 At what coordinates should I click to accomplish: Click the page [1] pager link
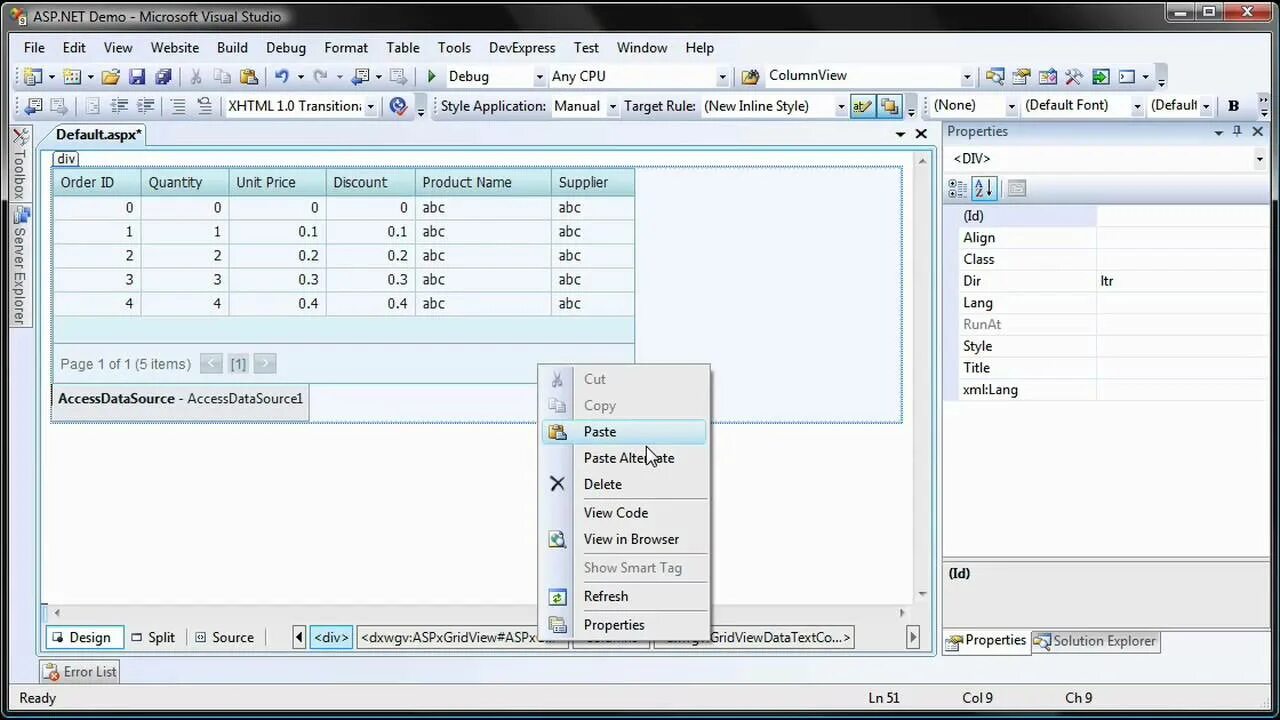click(238, 364)
